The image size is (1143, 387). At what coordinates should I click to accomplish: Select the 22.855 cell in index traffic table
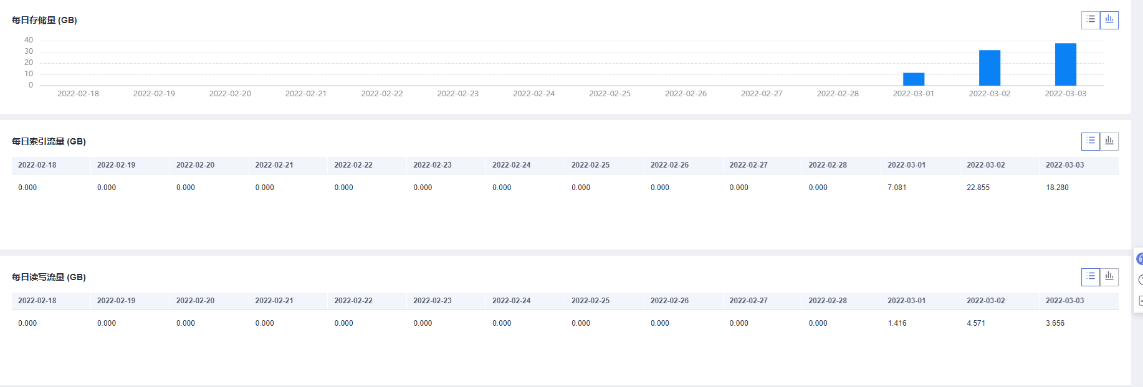(x=978, y=187)
